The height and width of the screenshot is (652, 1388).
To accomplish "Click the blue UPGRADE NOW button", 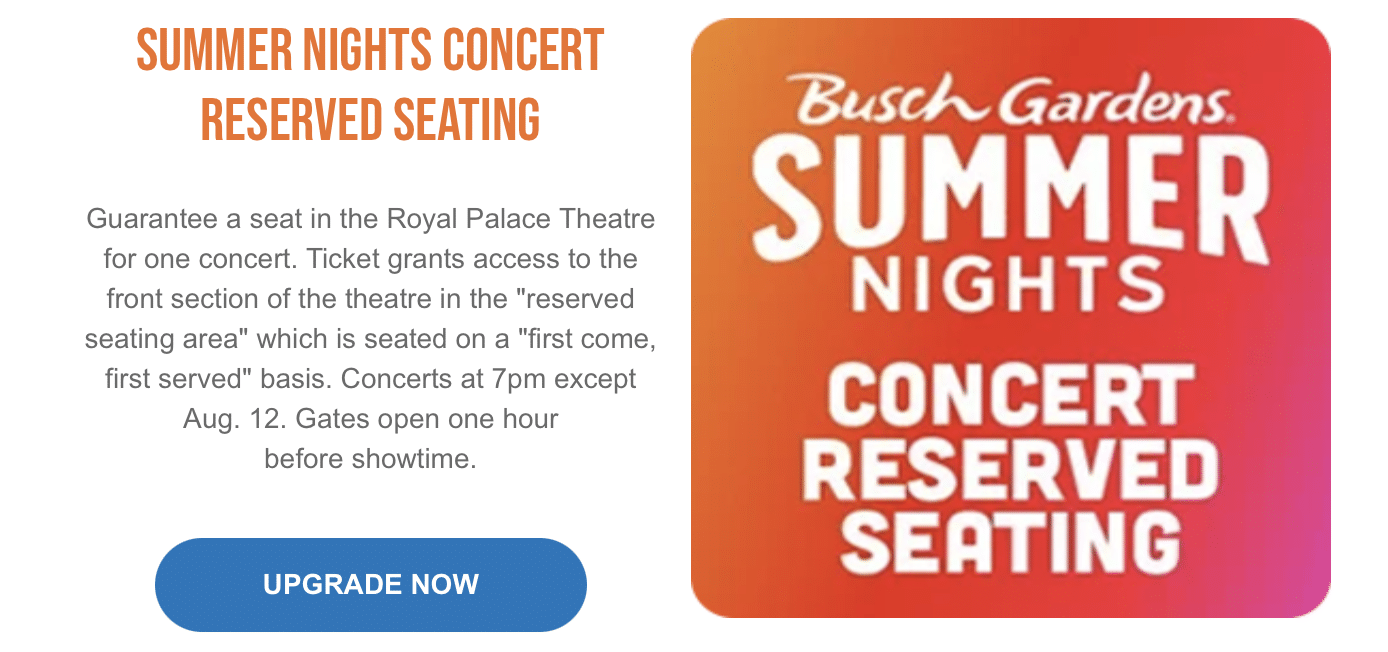I will point(370,584).
